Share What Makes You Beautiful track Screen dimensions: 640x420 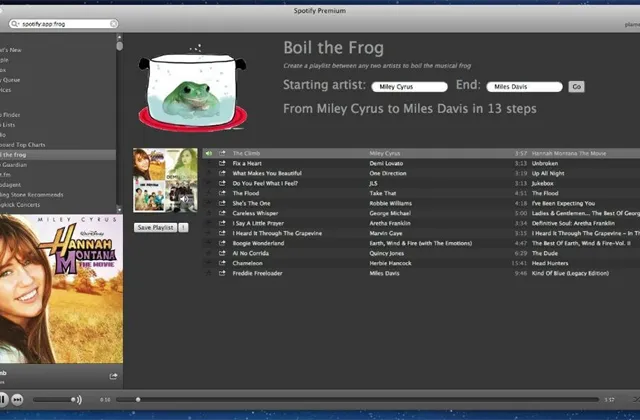pos(222,173)
